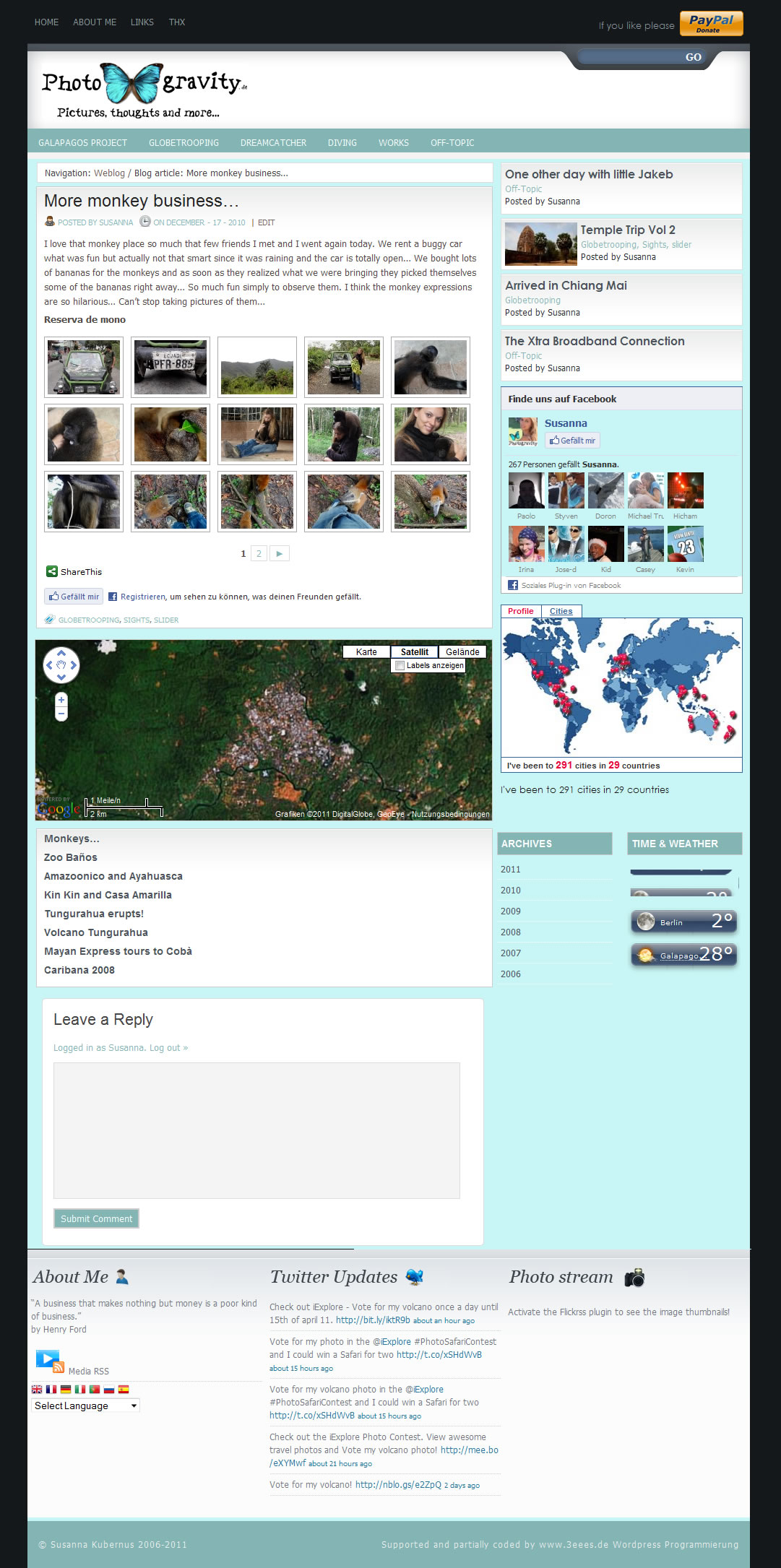
Task: Expand the 2009 archive
Action: 511,911
